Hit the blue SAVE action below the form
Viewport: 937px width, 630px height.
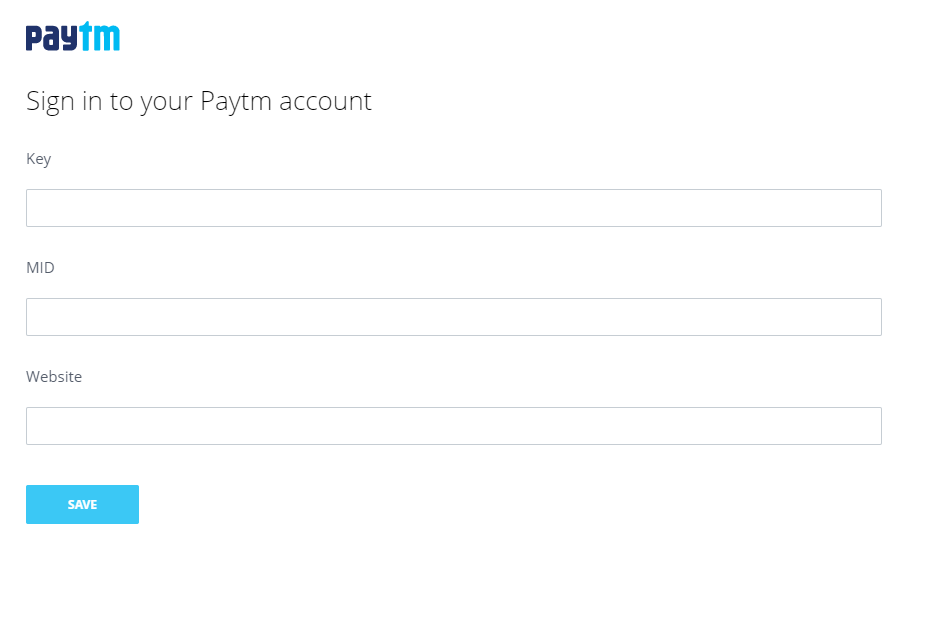(82, 504)
